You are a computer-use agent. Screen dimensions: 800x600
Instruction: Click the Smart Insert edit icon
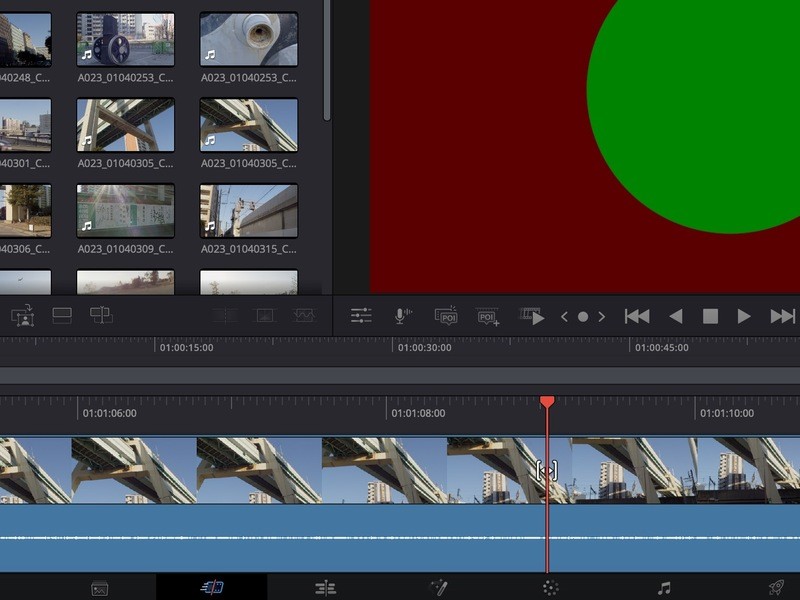[x=22, y=316]
